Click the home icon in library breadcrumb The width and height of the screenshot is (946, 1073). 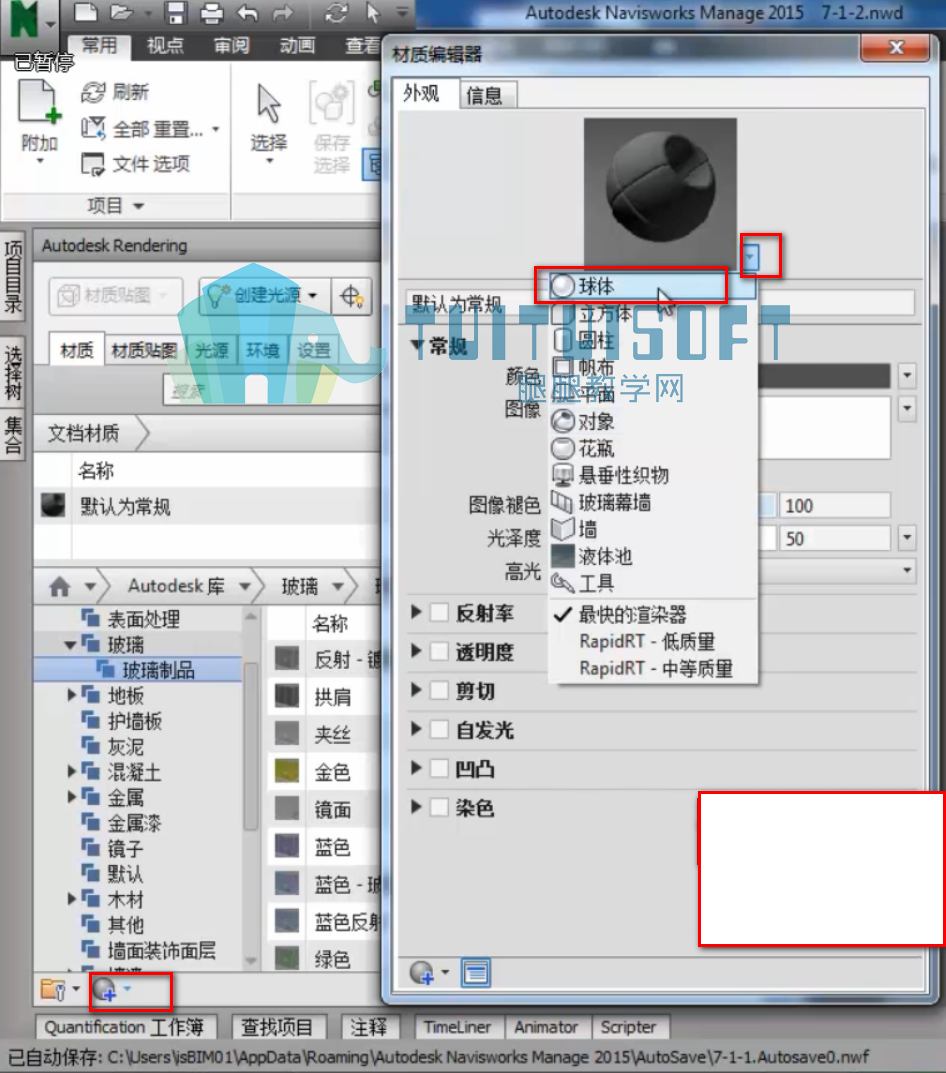coord(60,586)
